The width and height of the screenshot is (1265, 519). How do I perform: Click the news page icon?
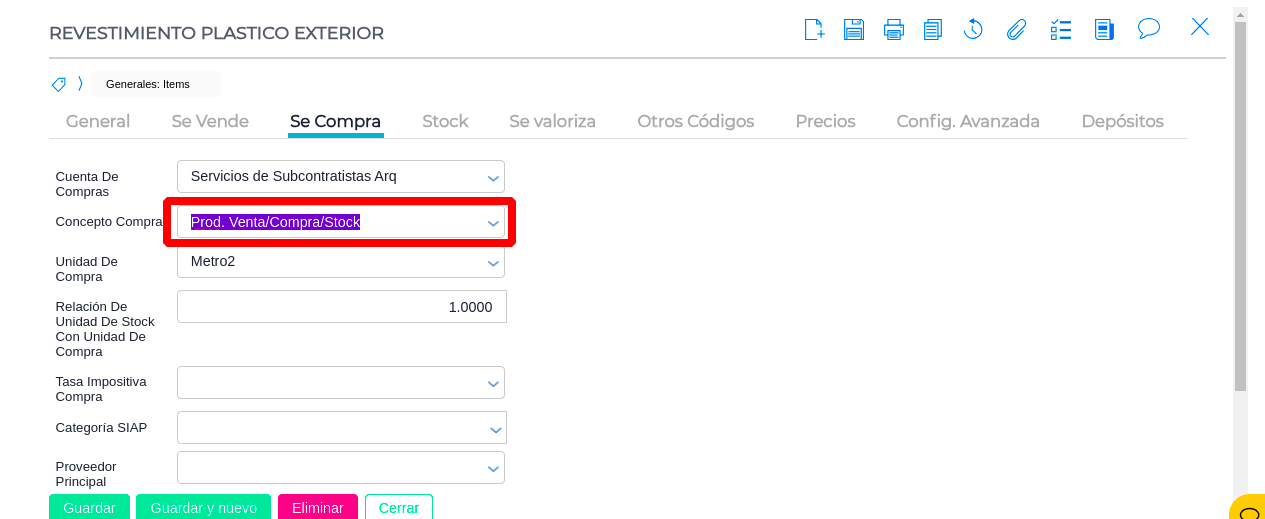pos(1104,29)
